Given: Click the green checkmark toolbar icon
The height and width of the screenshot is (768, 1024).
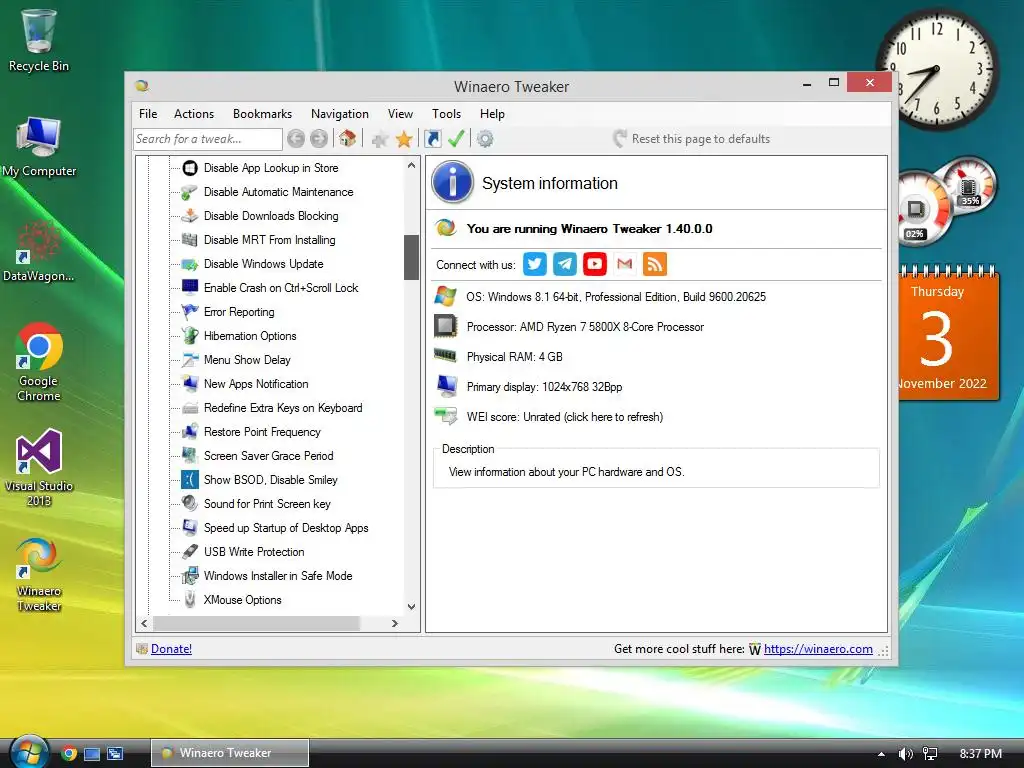Looking at the screenshot, I should pos(456,138).
